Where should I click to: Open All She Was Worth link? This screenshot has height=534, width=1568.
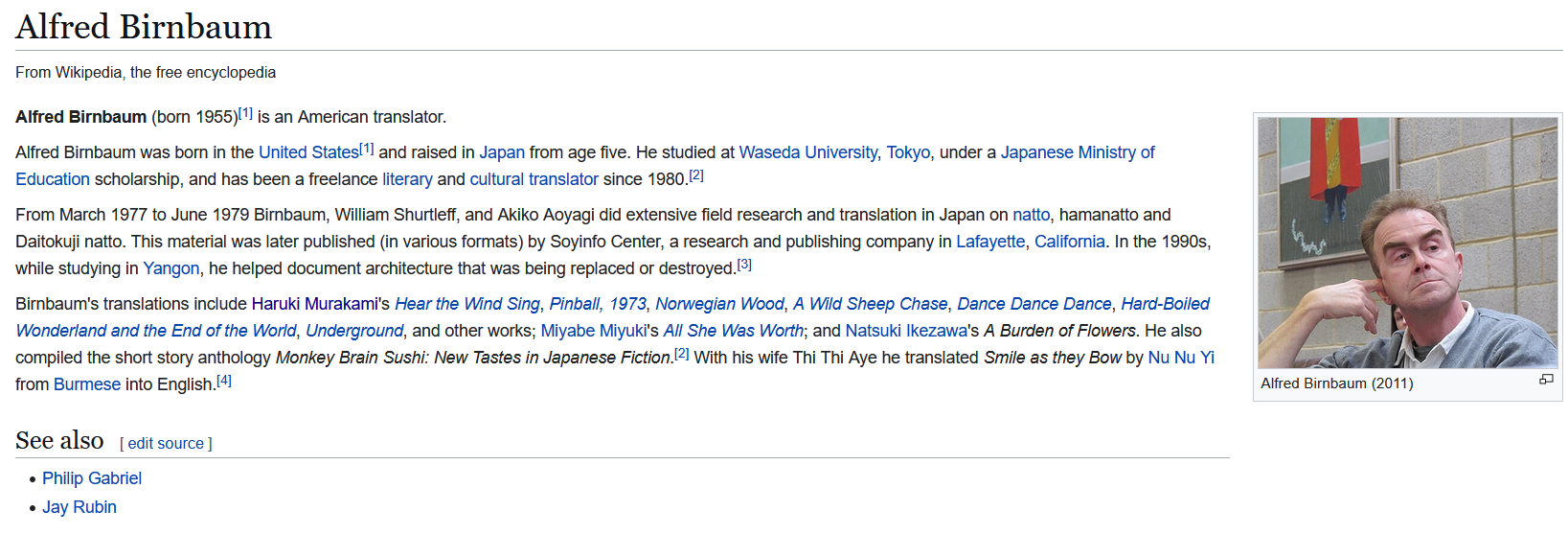734,331
